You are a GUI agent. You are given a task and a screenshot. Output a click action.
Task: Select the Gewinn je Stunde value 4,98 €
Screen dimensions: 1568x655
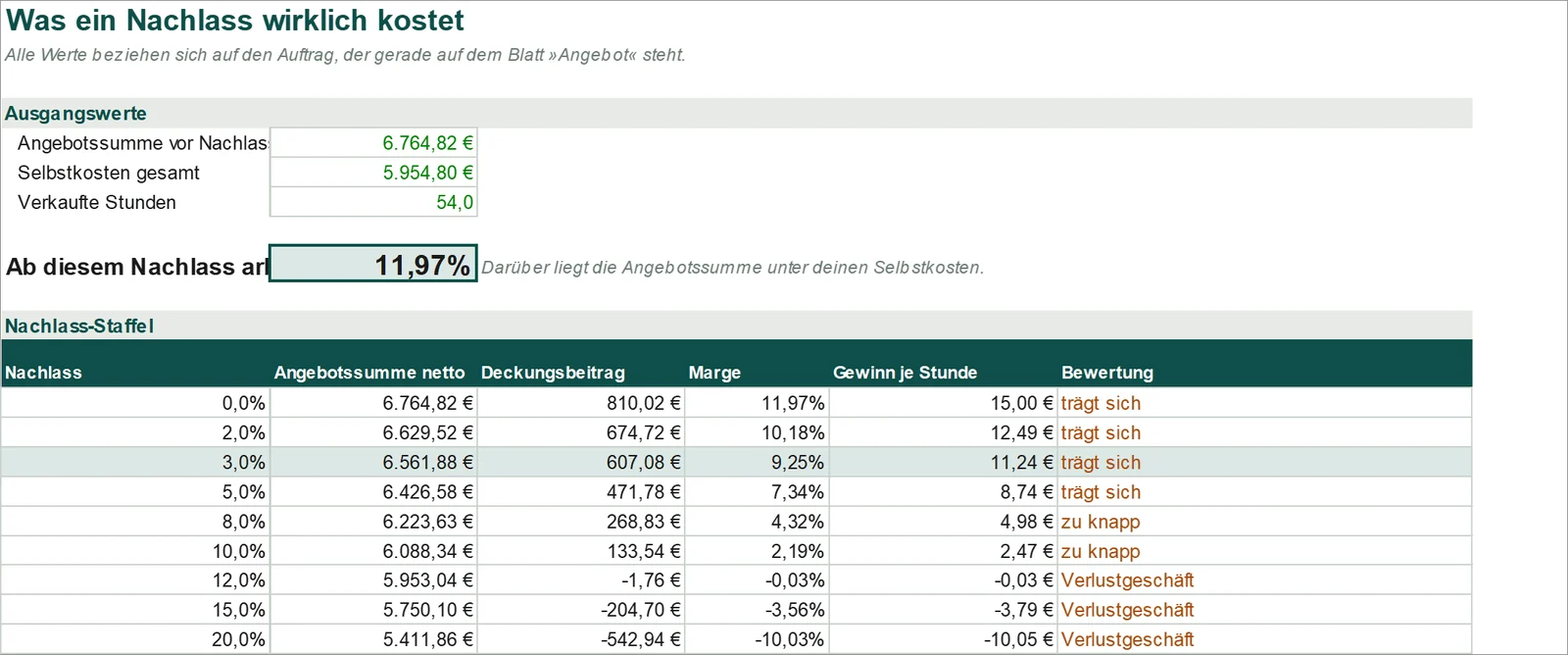click(x=944, y=521)
